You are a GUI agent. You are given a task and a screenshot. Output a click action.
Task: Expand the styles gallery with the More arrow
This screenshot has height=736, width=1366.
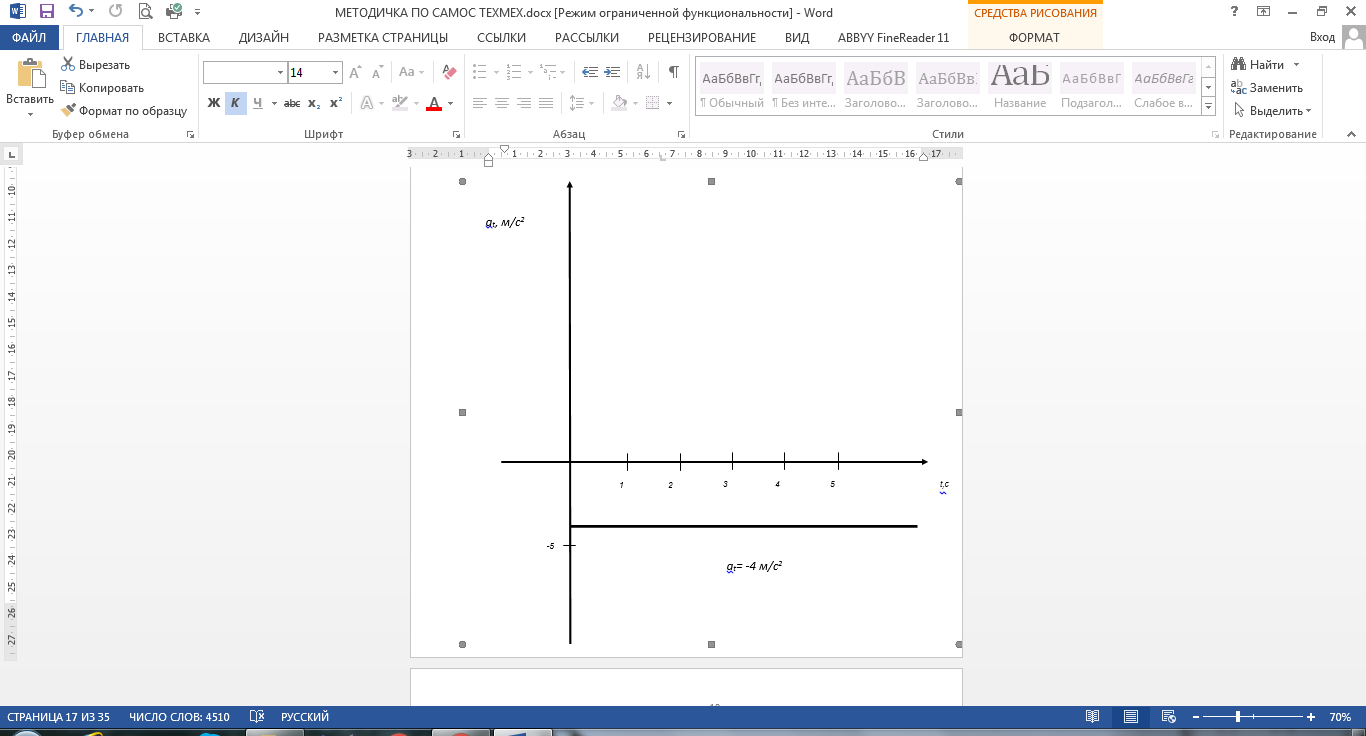point(1208,107)
